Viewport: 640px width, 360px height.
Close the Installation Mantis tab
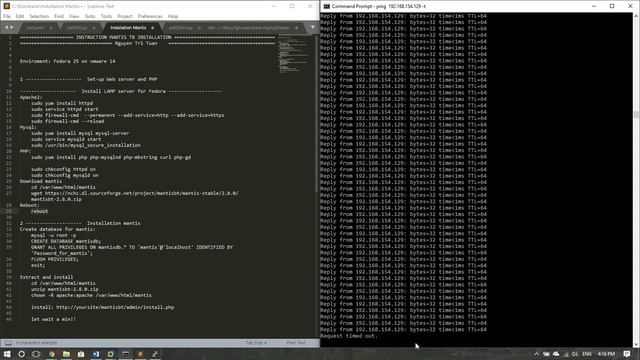point(153,28)
